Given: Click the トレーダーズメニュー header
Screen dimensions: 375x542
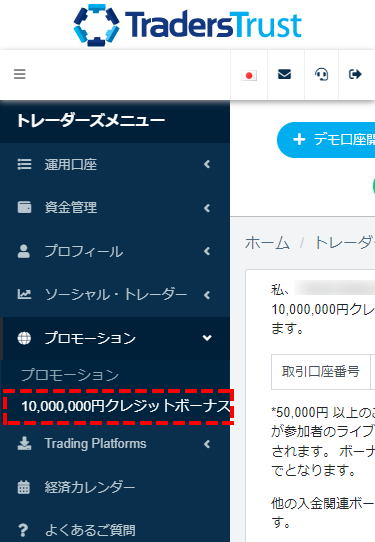Looking at the screenshot, I should 91,121.
